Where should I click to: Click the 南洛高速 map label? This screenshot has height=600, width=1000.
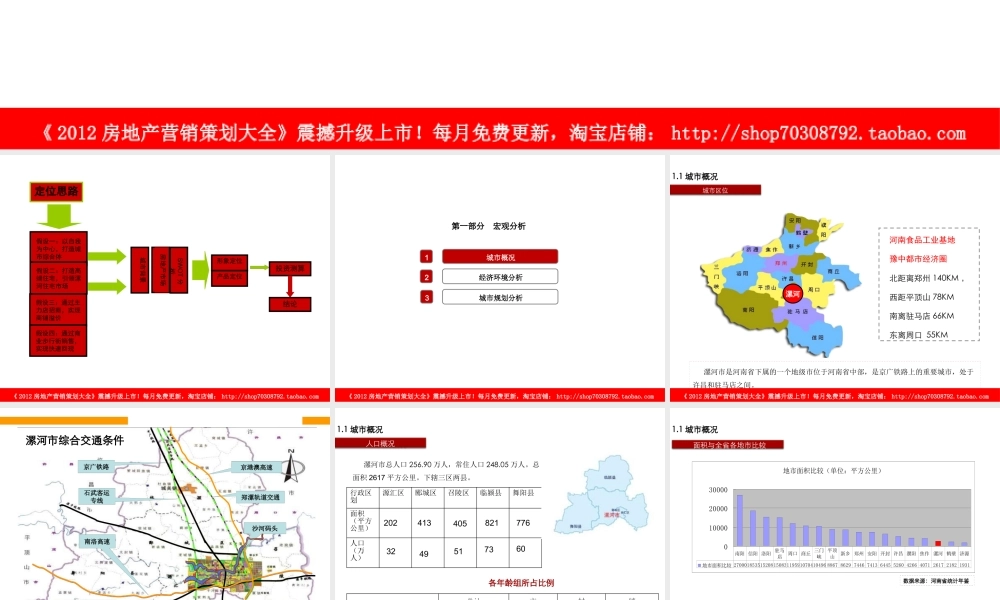pos(97,541)
